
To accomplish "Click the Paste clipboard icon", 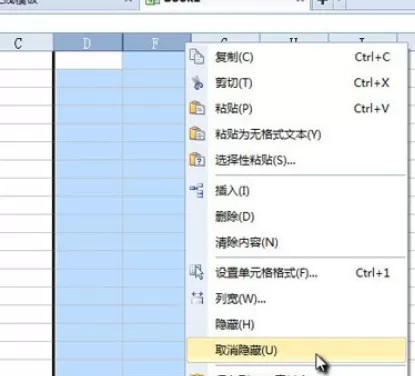I will coord(197,108).
